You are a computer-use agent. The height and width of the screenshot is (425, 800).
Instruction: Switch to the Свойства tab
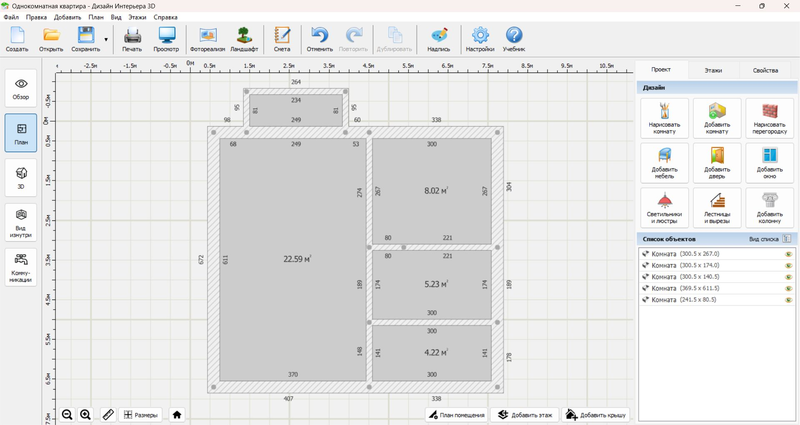point(765,71)
